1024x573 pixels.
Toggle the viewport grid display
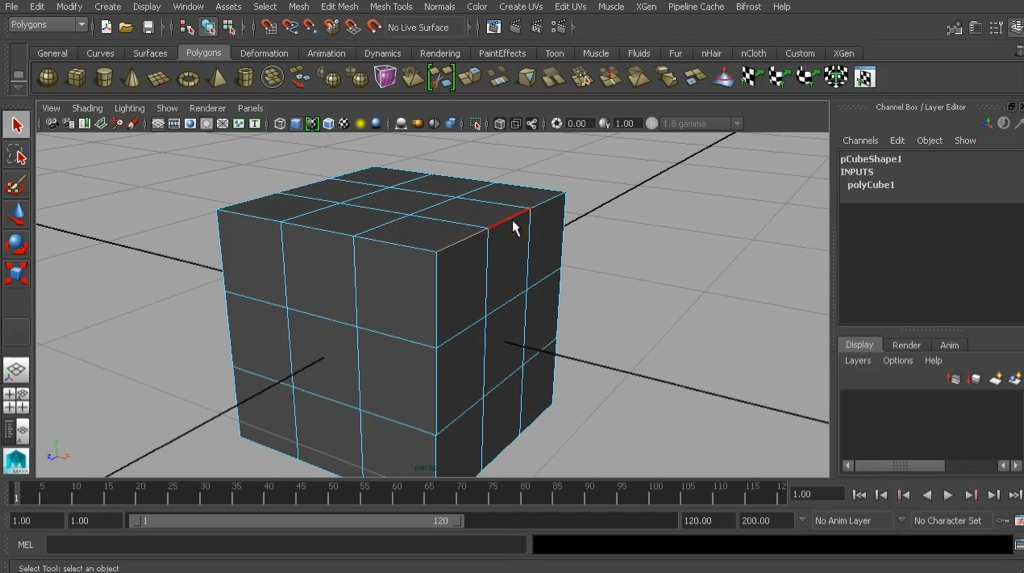(158, 124)
